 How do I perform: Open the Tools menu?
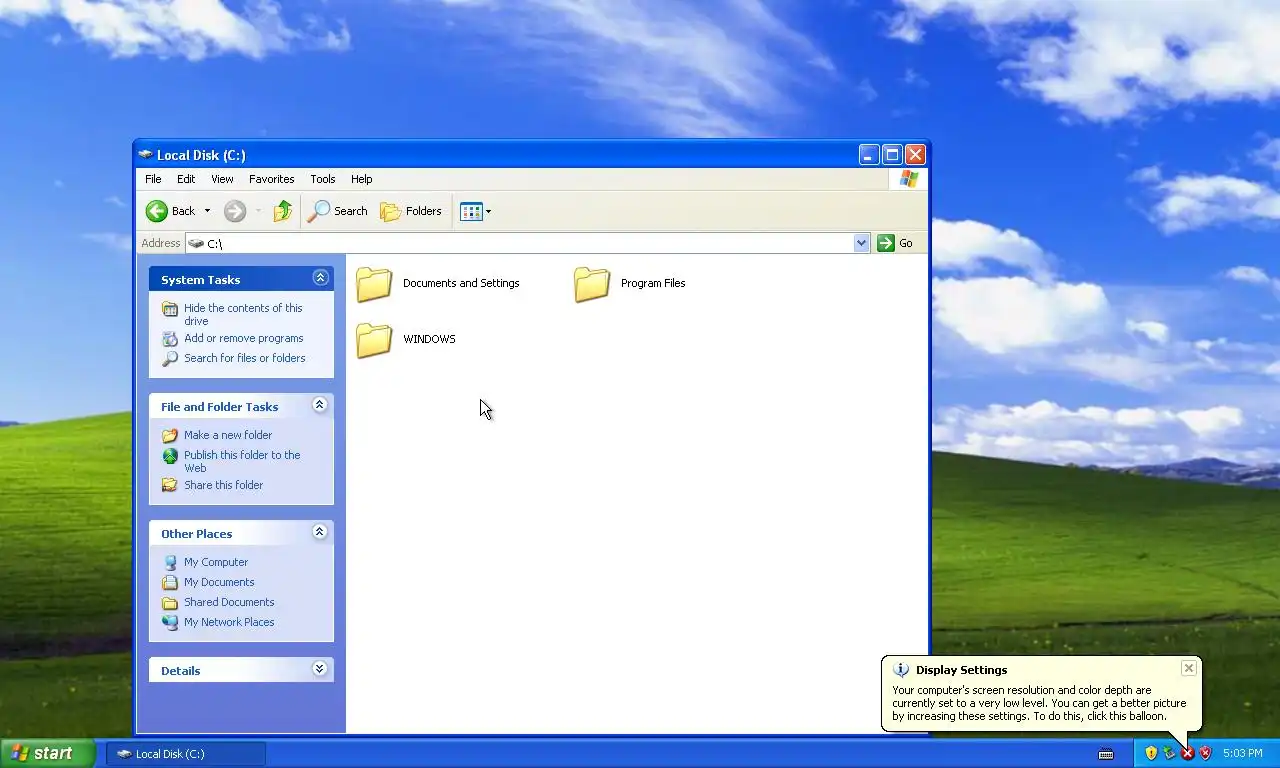point(323,179)
